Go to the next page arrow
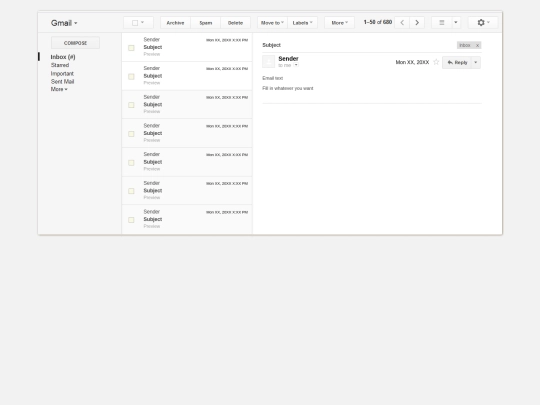The width and height of the screenshot is (540, 405). pyautogui.click(x=417, y=23)
